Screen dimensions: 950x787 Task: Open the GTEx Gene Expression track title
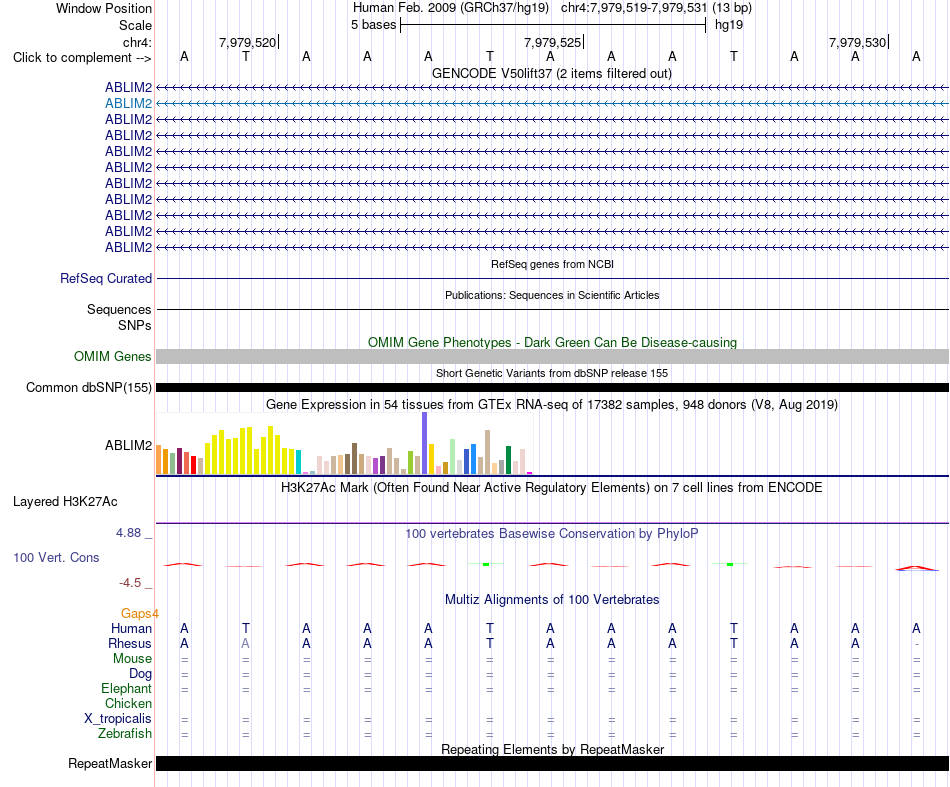pos(552,404)
